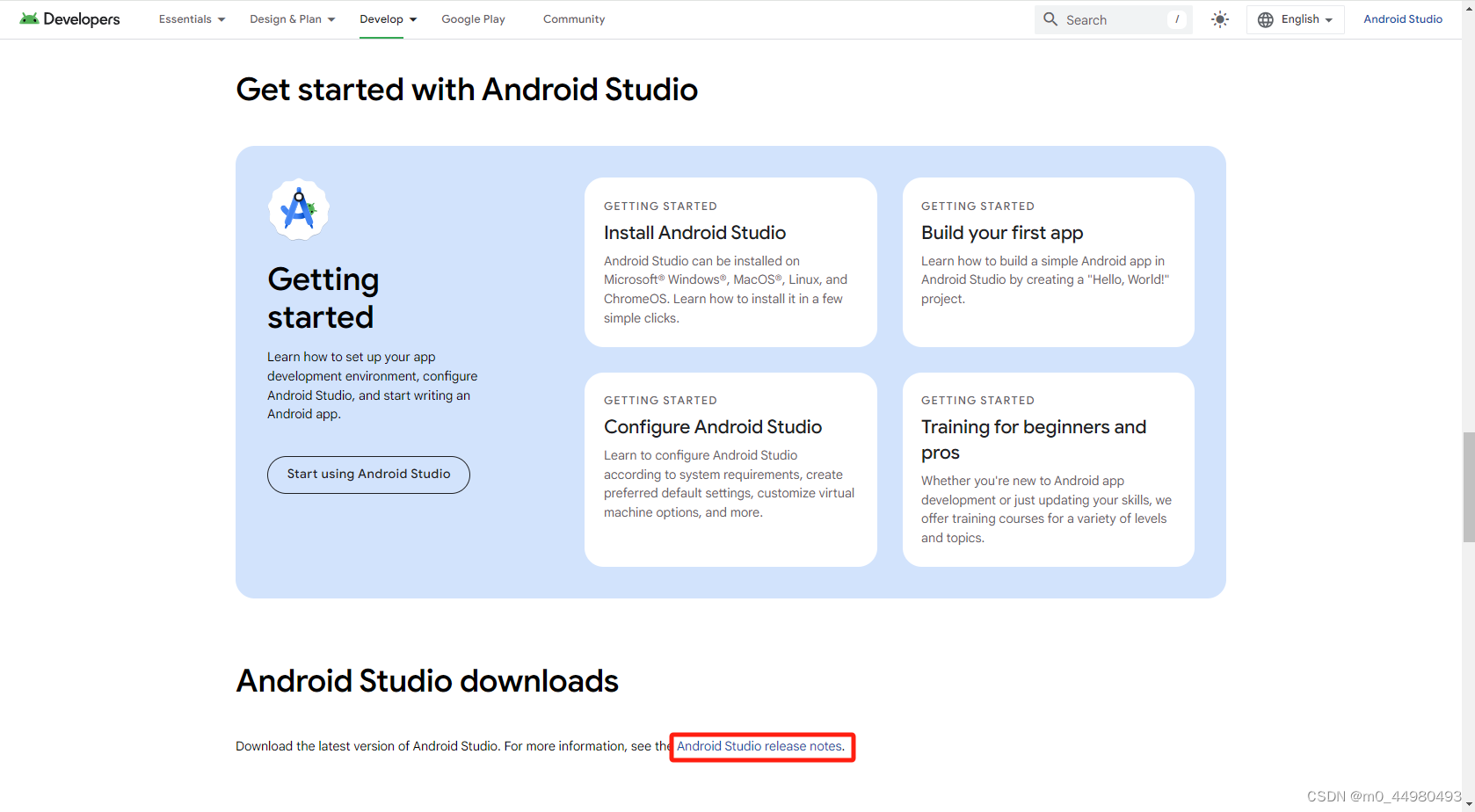Open the Community tab
The image size is (1475, 812).
pyautogui.click(x=574, y=19)
